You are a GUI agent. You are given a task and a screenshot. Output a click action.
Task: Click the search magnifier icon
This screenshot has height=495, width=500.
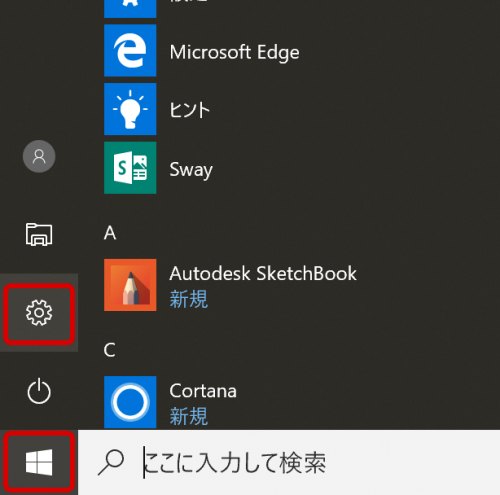pos(111,462)
